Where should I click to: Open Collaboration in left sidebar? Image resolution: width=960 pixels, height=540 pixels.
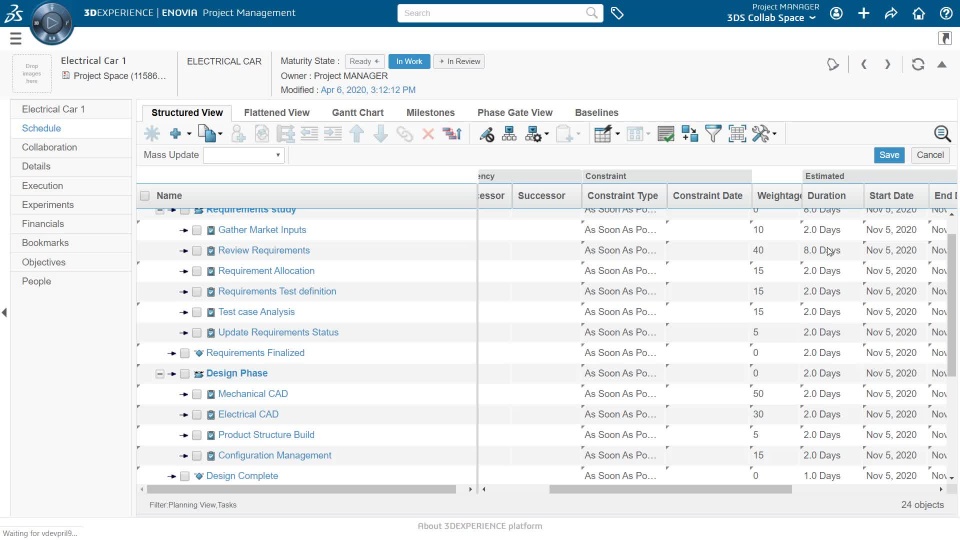point(50,148)
